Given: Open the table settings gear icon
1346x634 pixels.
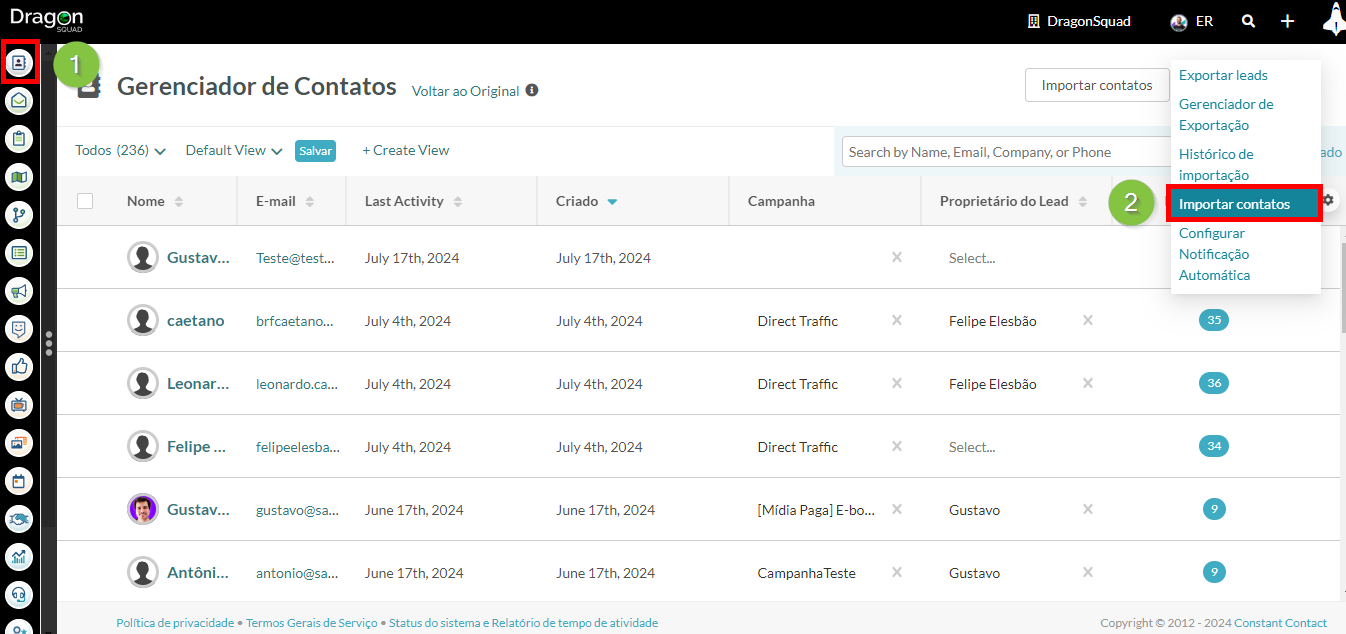Looking at the screenshot, I should click(1328, 201).
